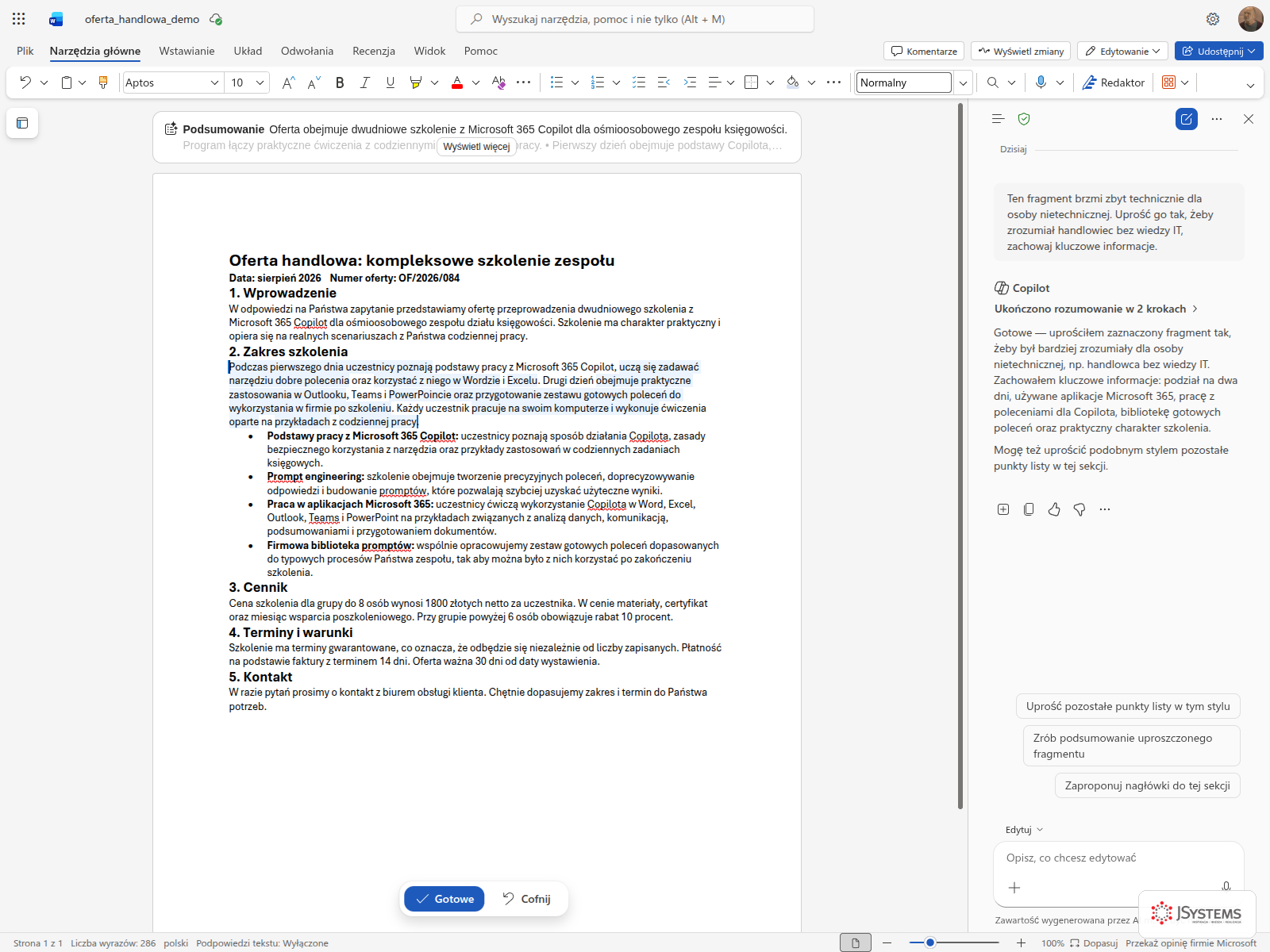Activate the format painter brush
This screenshot has height=952, width=1270.
pyautogui.click(x=103, y=83)
